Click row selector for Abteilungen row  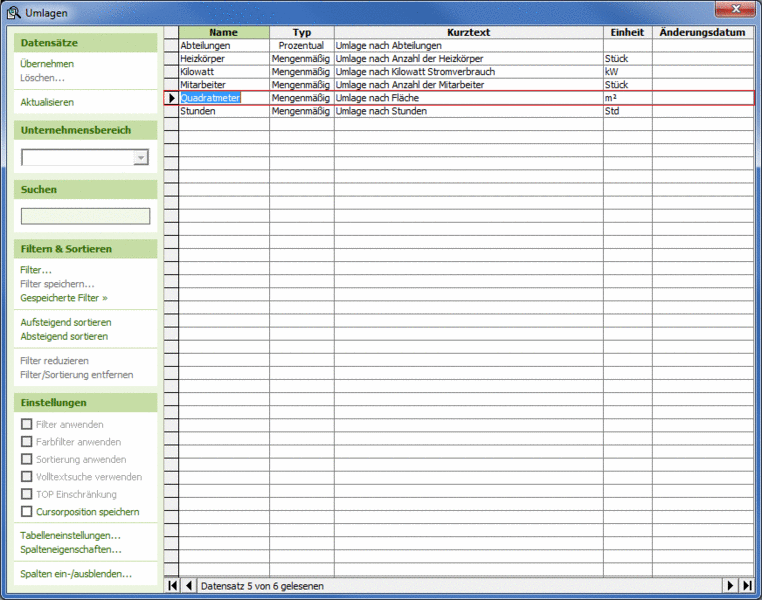pos(171,46)
